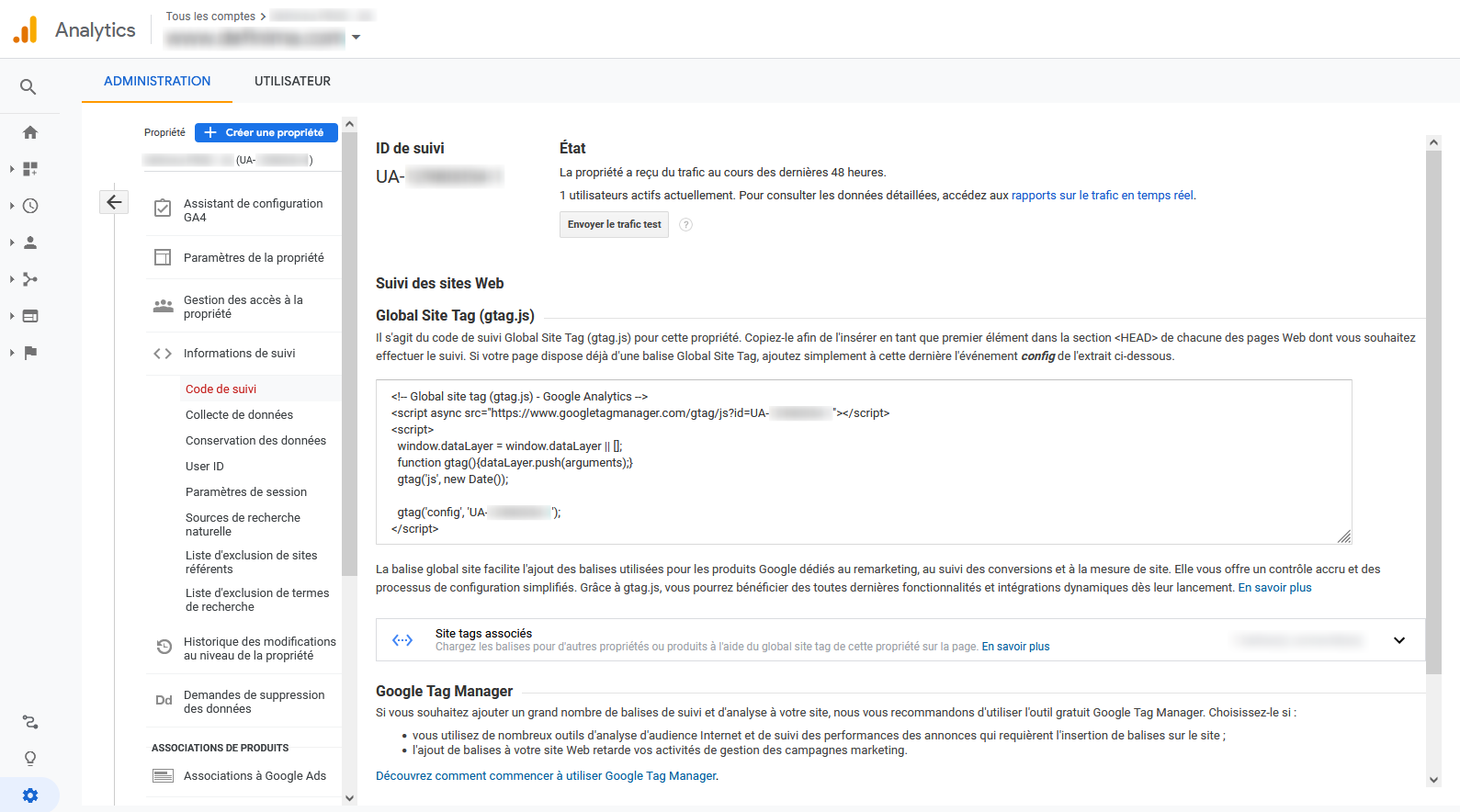Click Tous les comptes breadcrumb
This screenshot has height=812, width=1460.
pos(210,17)
